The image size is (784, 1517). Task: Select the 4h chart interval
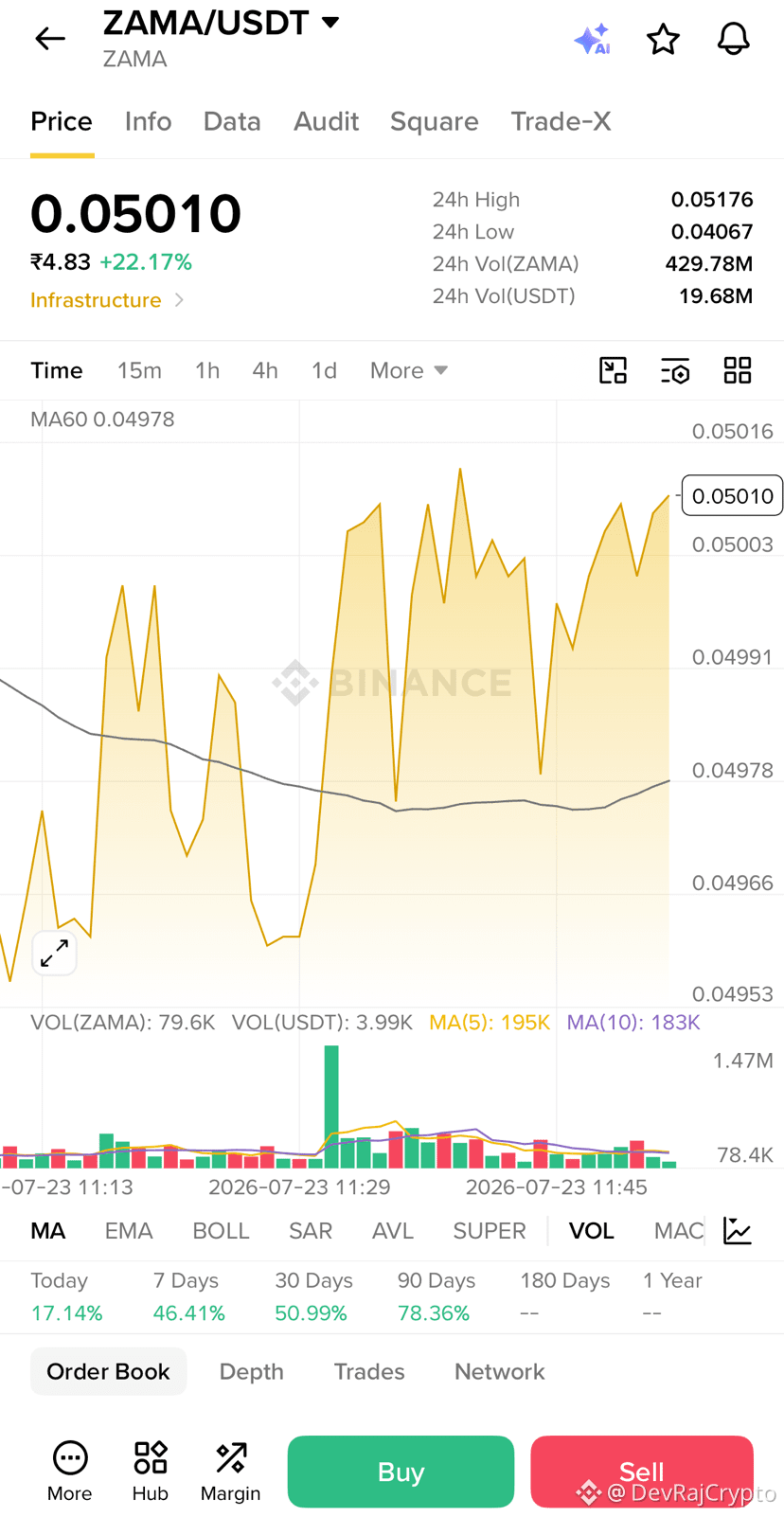coord(265,370)
